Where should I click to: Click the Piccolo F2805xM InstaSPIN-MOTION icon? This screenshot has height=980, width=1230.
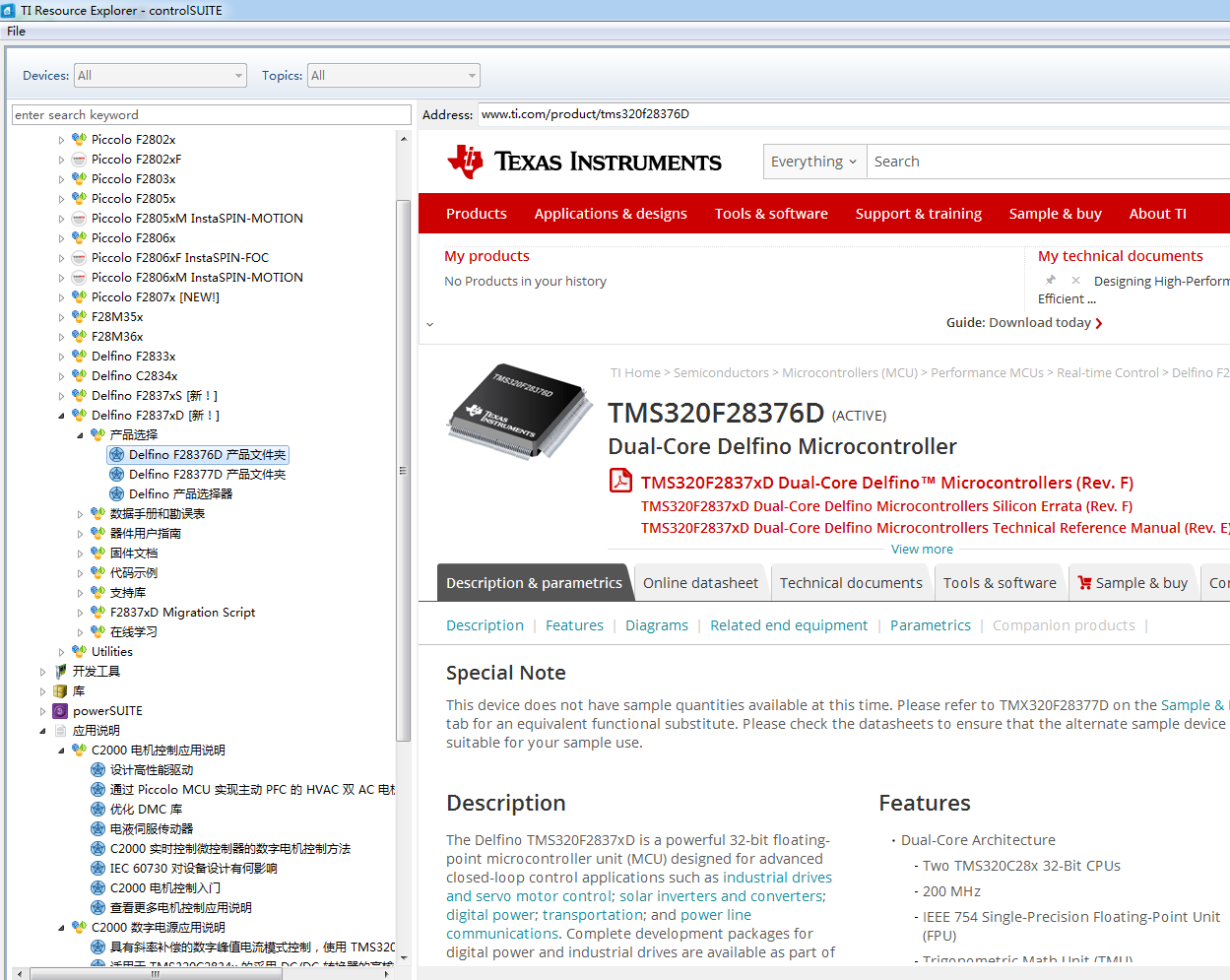(x=79, y=219)
